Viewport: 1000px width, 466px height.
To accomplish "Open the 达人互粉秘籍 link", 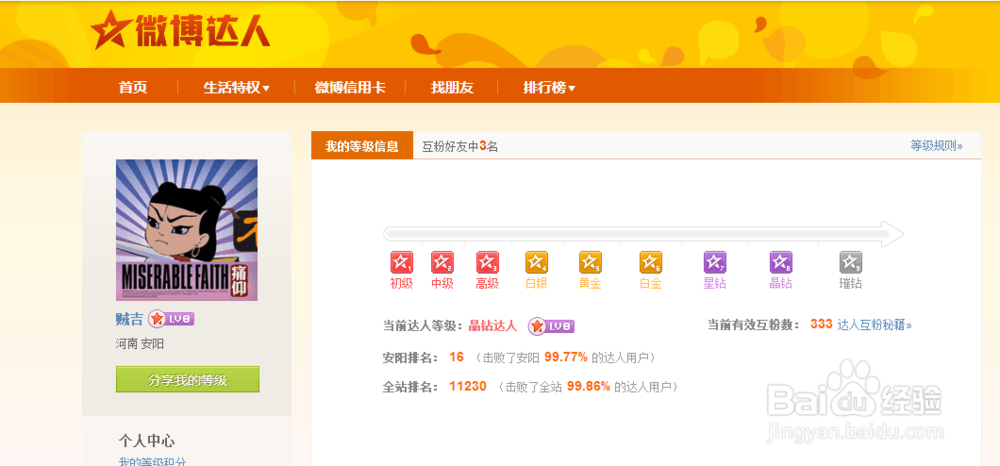I will tap(874, 324).
